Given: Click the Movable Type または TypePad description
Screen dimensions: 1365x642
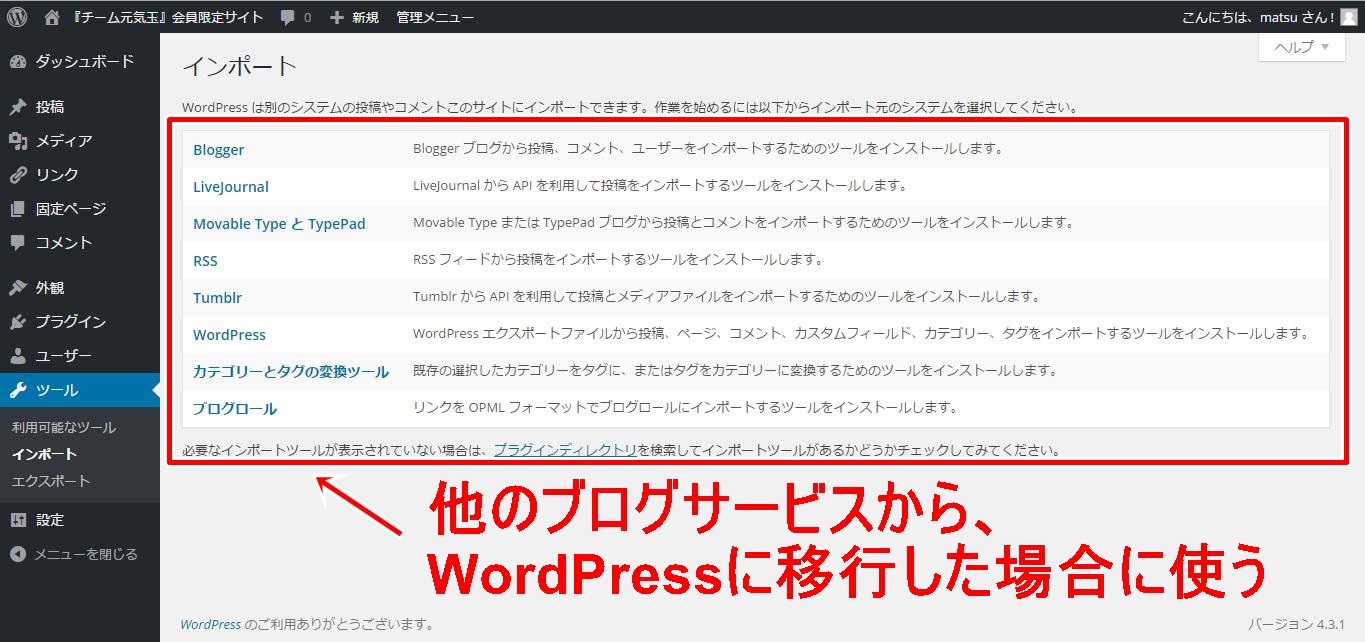Looking at the screenshot, I should [743, 223].
